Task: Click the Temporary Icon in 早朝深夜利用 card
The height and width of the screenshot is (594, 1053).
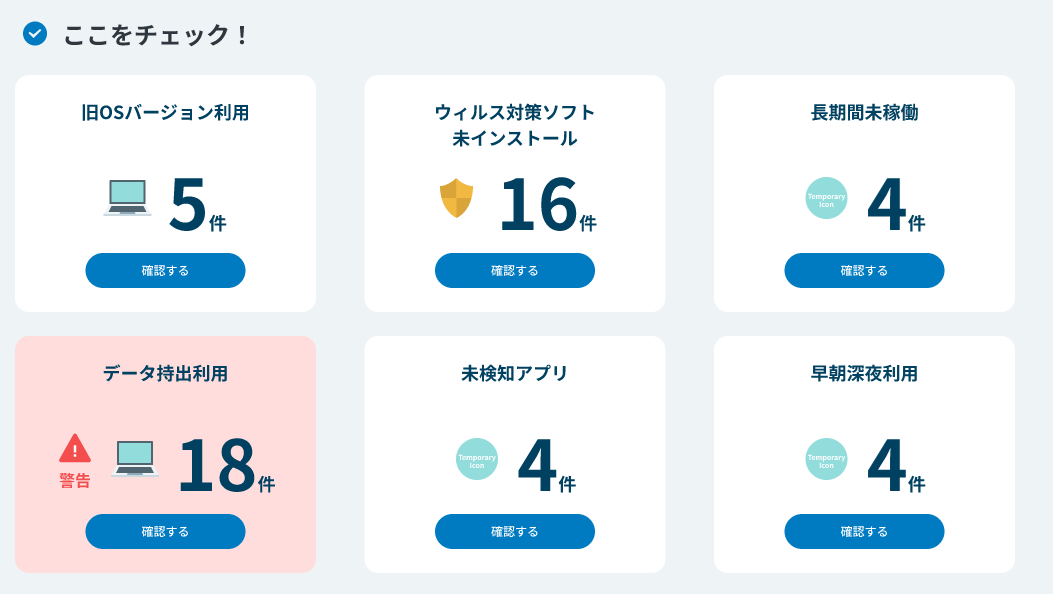Action: 826,457
